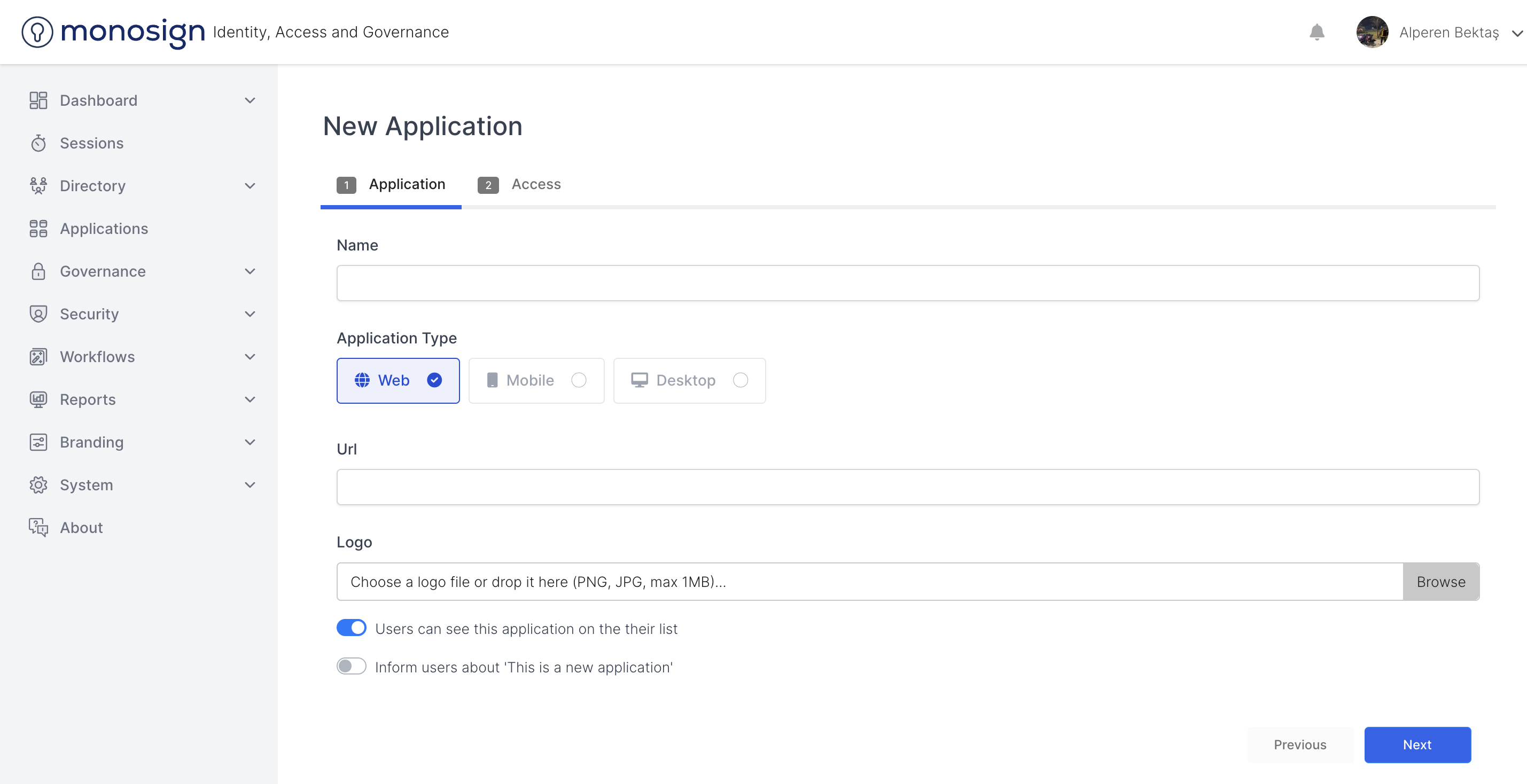Image resolution: width=1527 pixels, height=784 pixels.
Task: Click Browse to choose a logo file
Action: (1440, 582)
